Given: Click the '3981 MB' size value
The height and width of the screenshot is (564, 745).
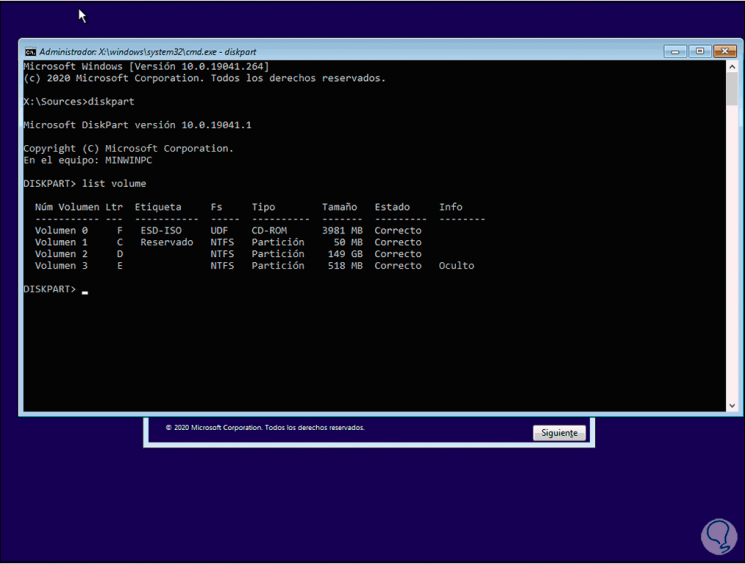Looking at the screenshot, I should pyautogui.click(x=342, y=230).
